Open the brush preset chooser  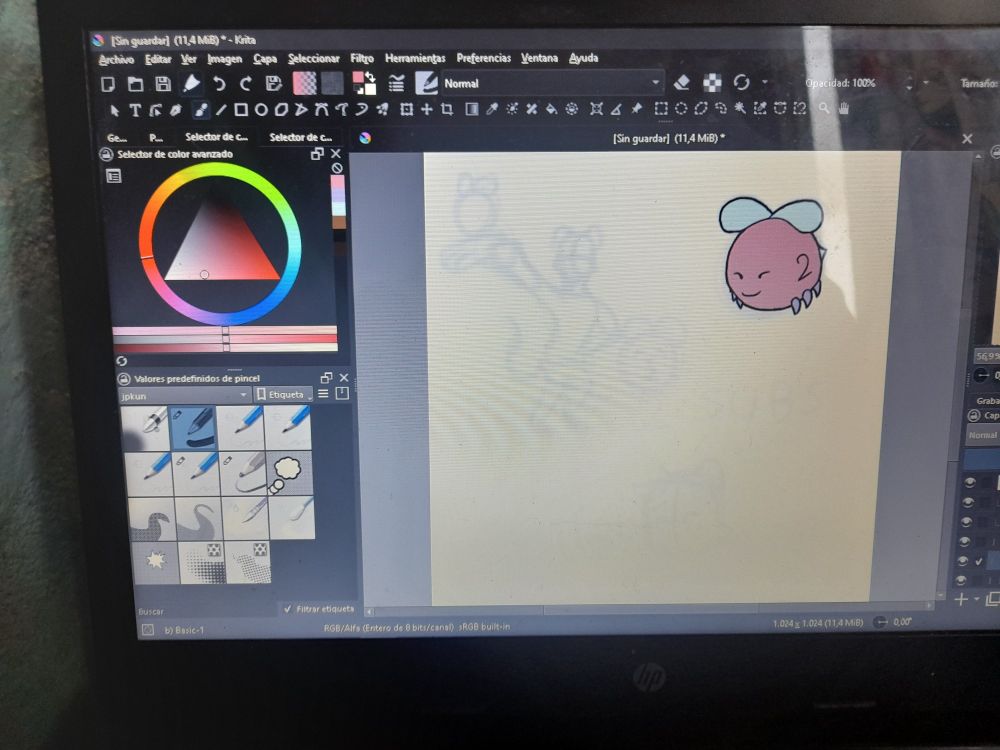click(425, 83)
